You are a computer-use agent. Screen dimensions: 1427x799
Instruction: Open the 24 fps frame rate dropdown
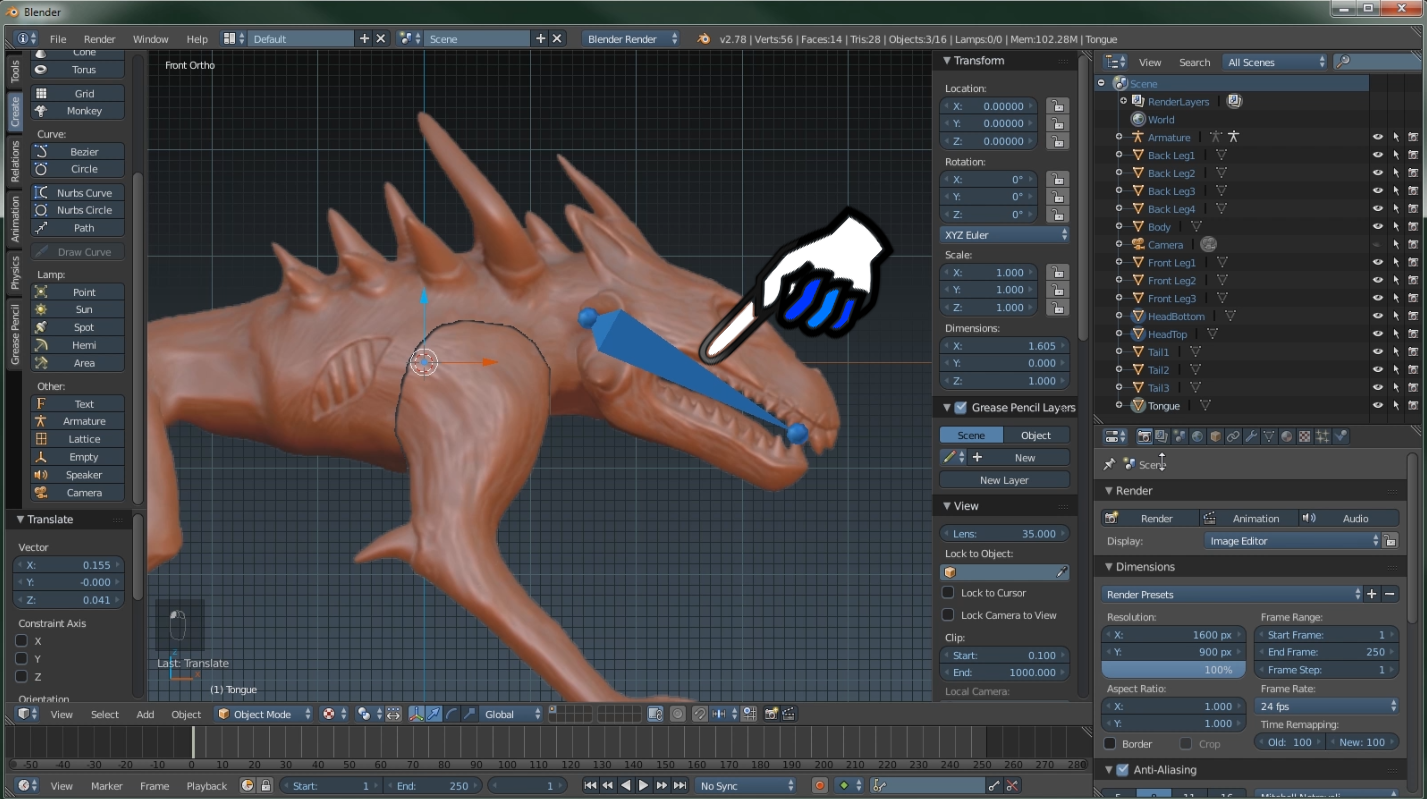click(1326, 706)
